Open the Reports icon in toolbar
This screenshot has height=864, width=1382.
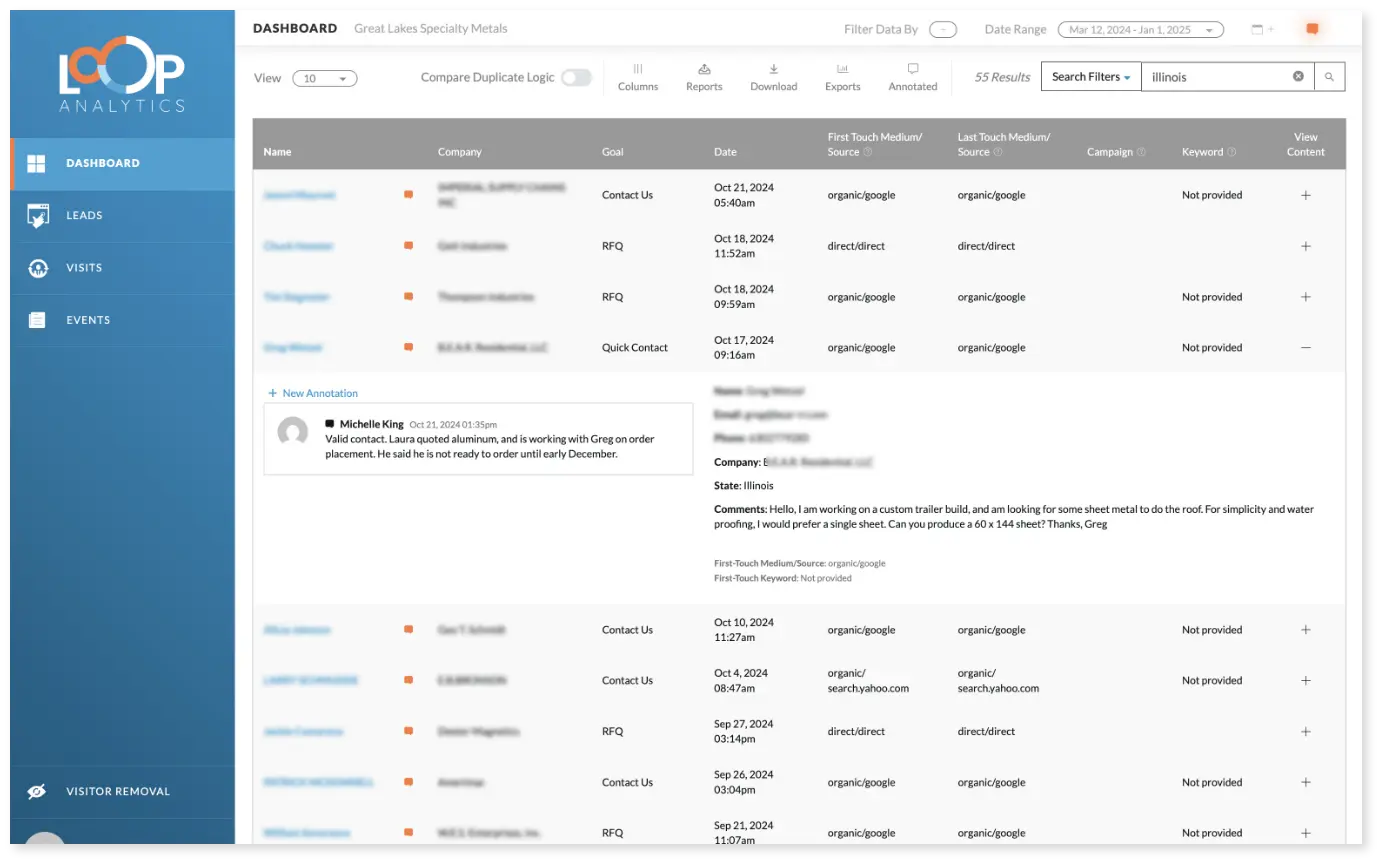[x=704, y=70]
